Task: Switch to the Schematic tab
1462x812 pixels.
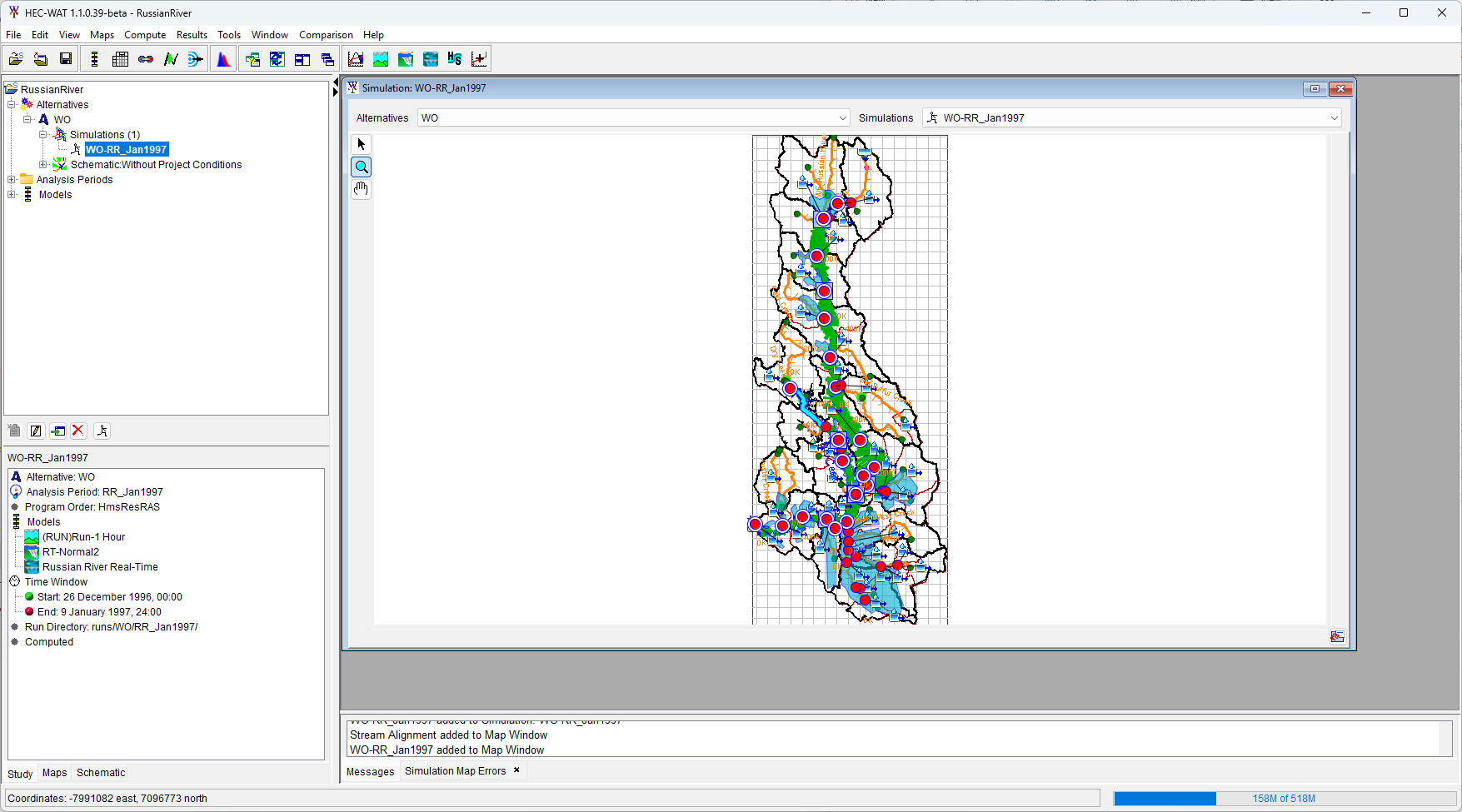Action: click(101, 773)
